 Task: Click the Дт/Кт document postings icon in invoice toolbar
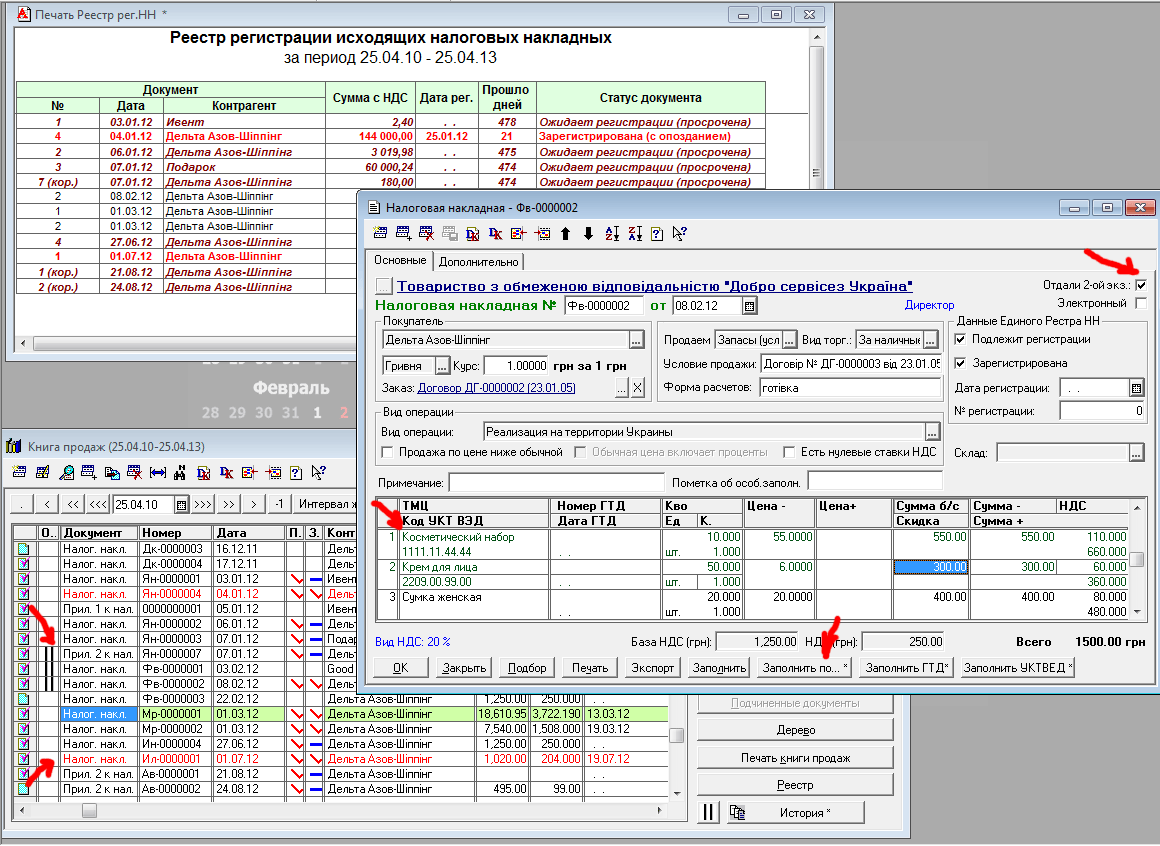pos(473,234)
